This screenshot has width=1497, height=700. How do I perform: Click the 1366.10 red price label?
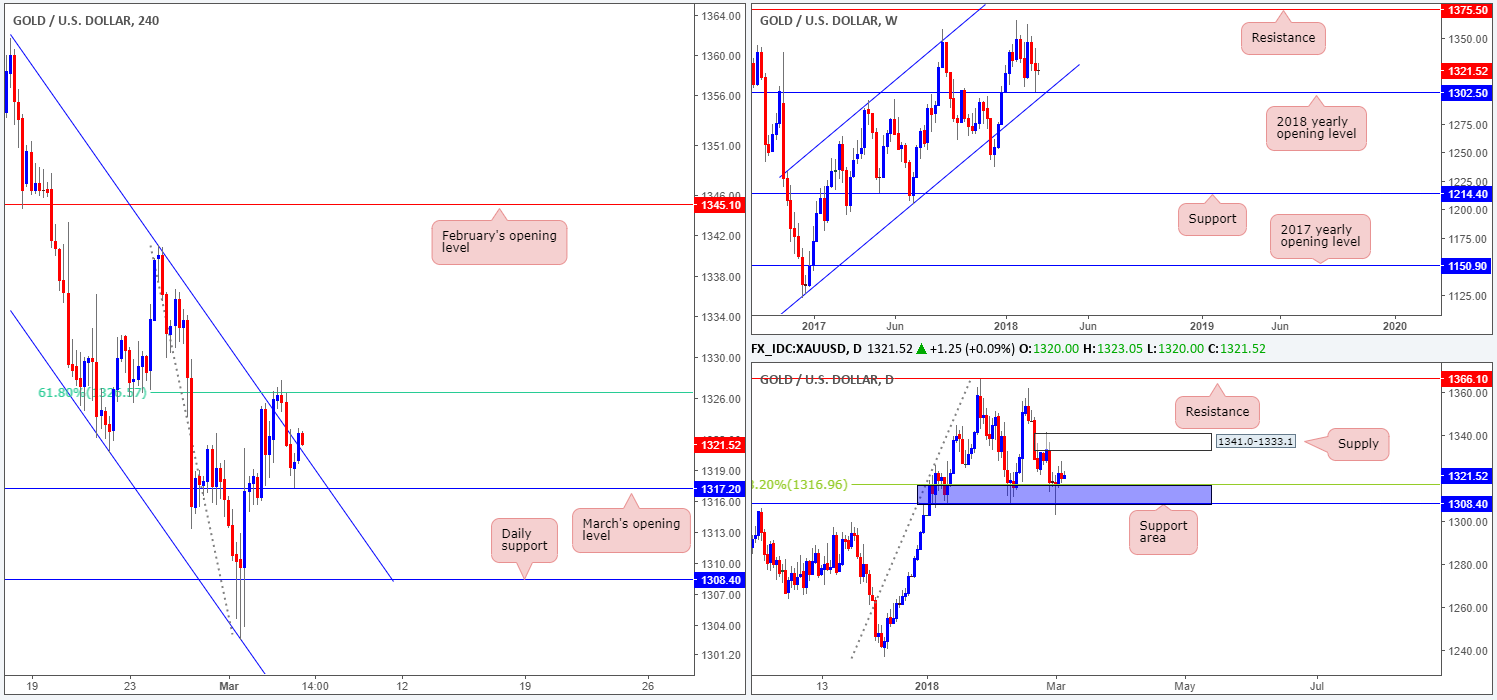point(1465,379)
